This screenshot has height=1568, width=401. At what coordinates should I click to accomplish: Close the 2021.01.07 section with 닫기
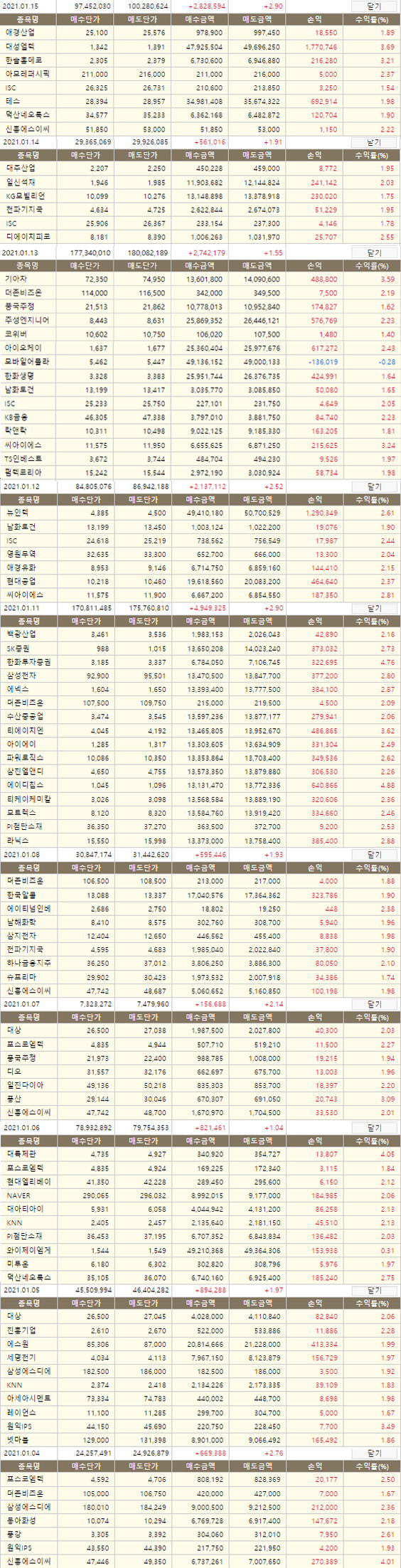(x=374, y=1004)
